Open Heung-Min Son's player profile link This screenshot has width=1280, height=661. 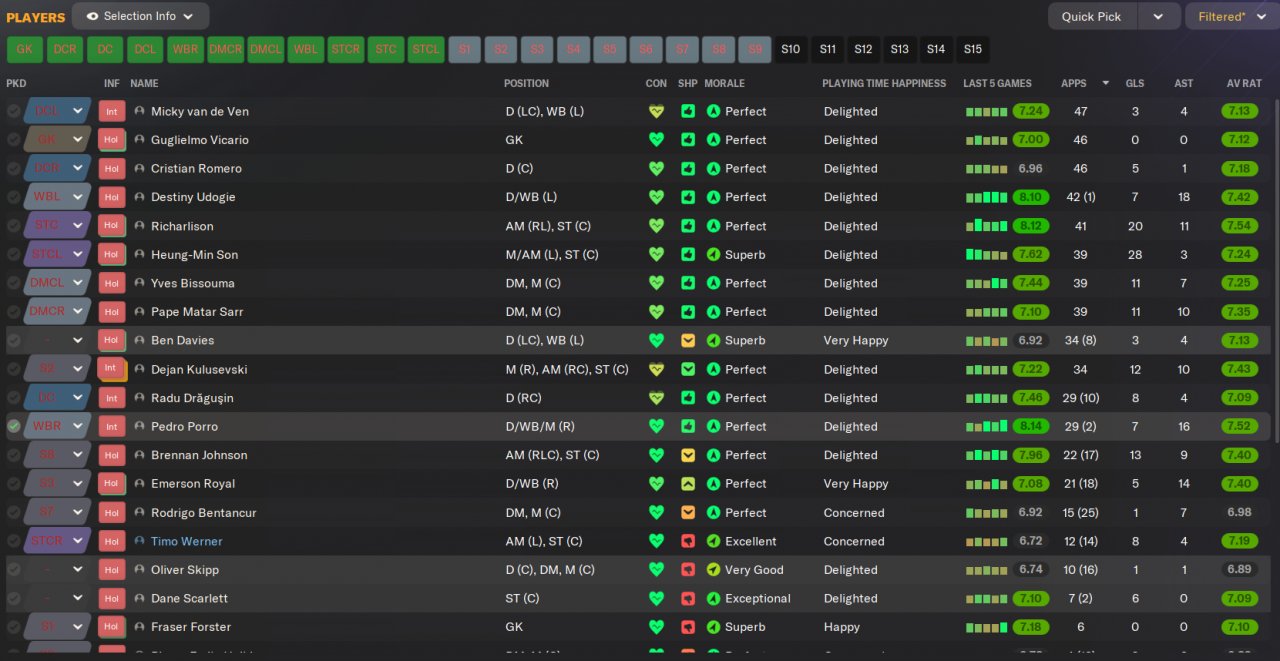(x=194, y=255)
